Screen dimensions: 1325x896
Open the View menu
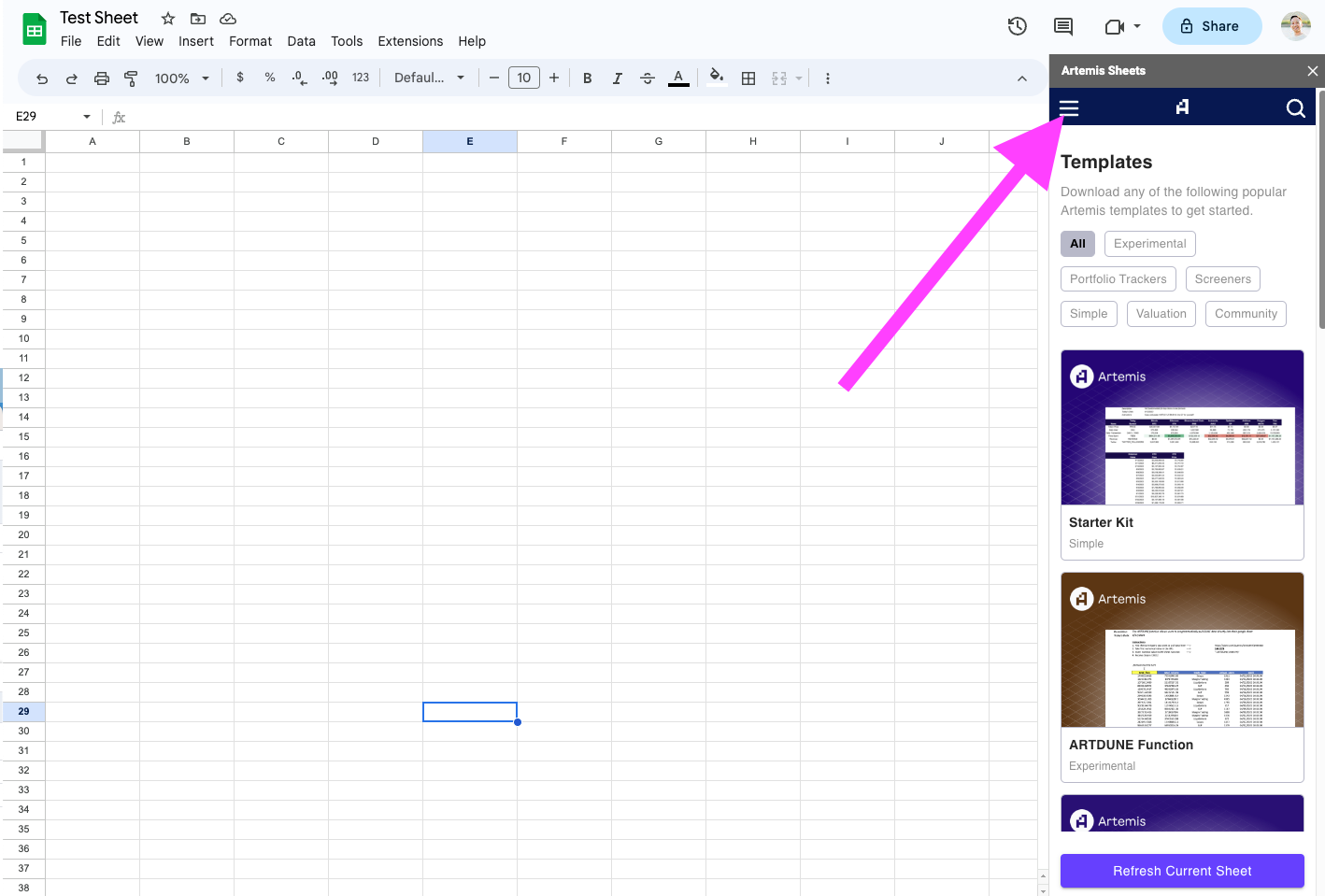150,41
